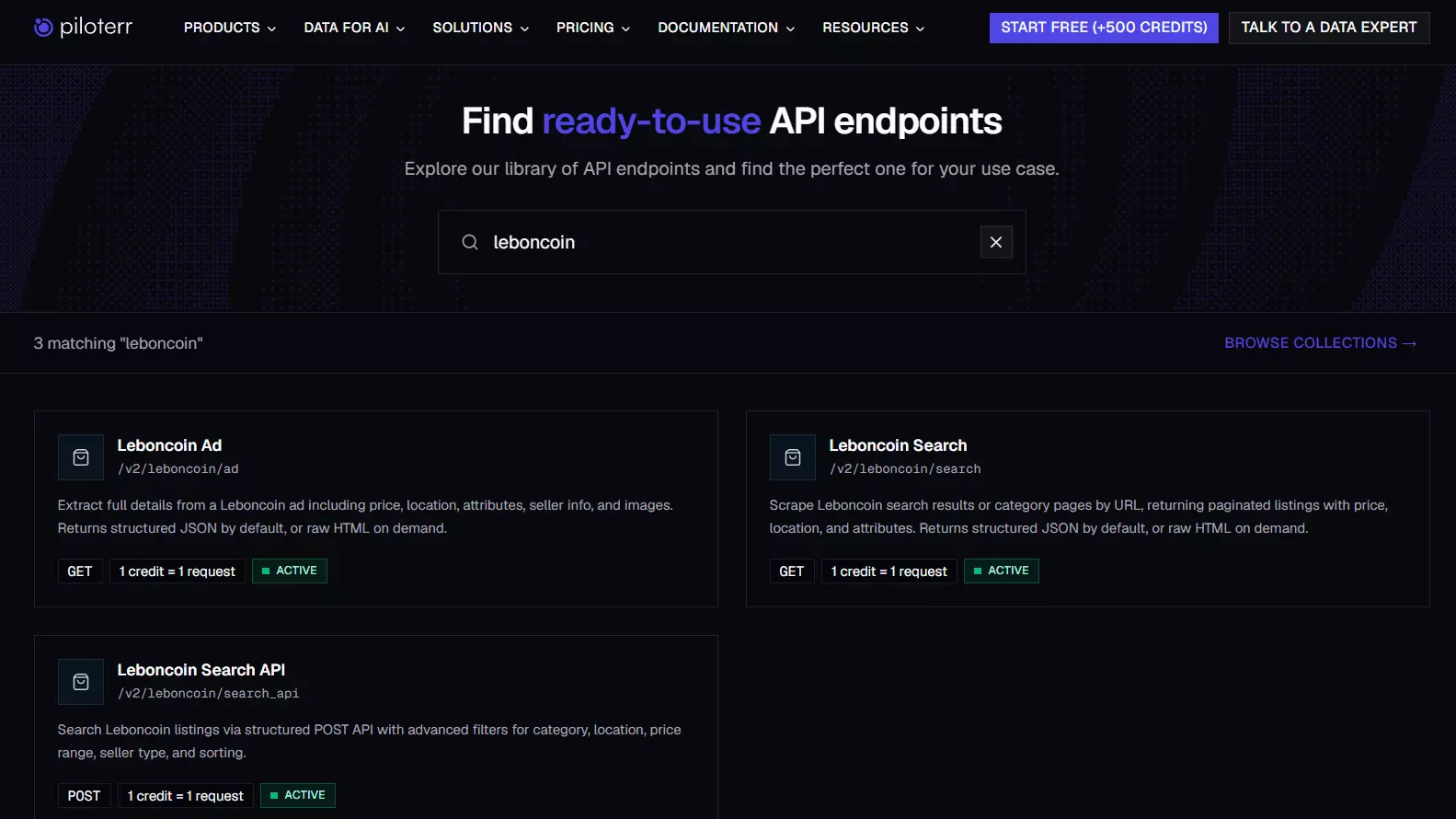Click ACTIVE status on Leboncoin Search API card
The width and height of the screenshot is (1456, 819).
(297, 795)
